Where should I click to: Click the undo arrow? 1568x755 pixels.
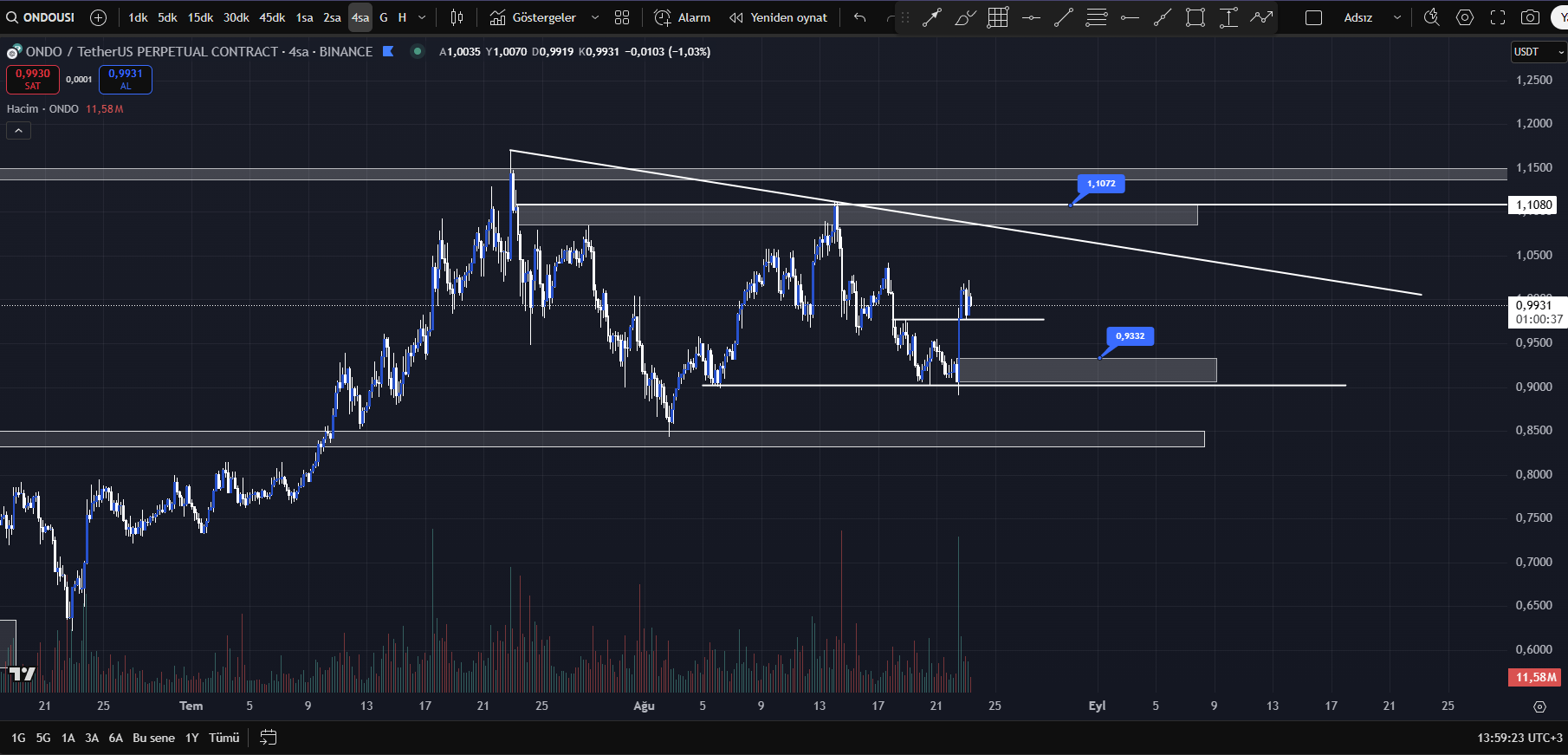tap(859, 17)
